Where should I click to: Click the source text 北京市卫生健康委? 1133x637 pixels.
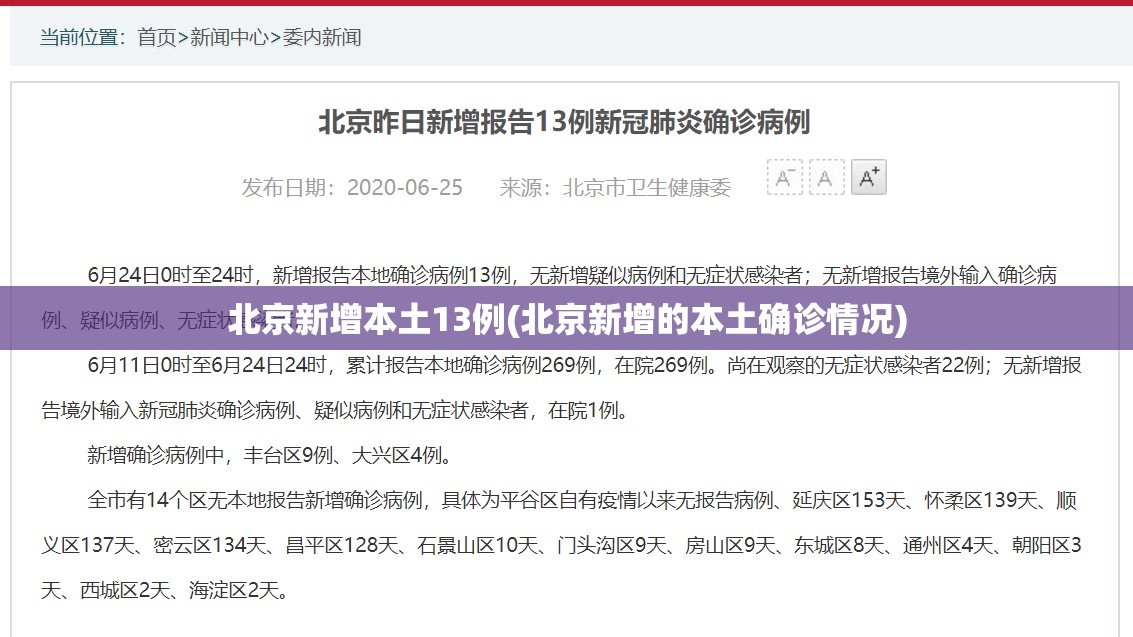(x=647, y=188)
